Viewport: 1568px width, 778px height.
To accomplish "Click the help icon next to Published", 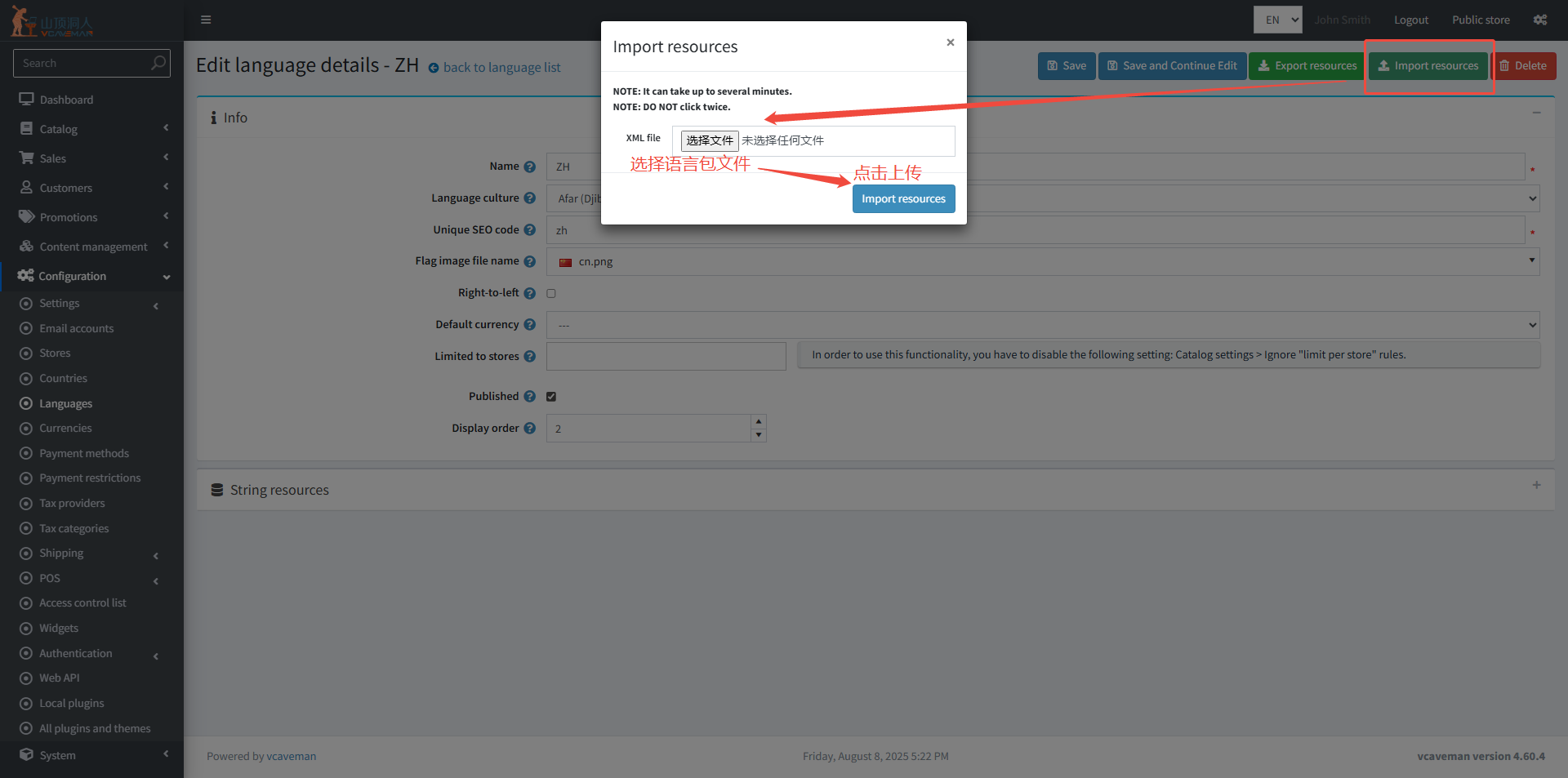I will point(529,397).
